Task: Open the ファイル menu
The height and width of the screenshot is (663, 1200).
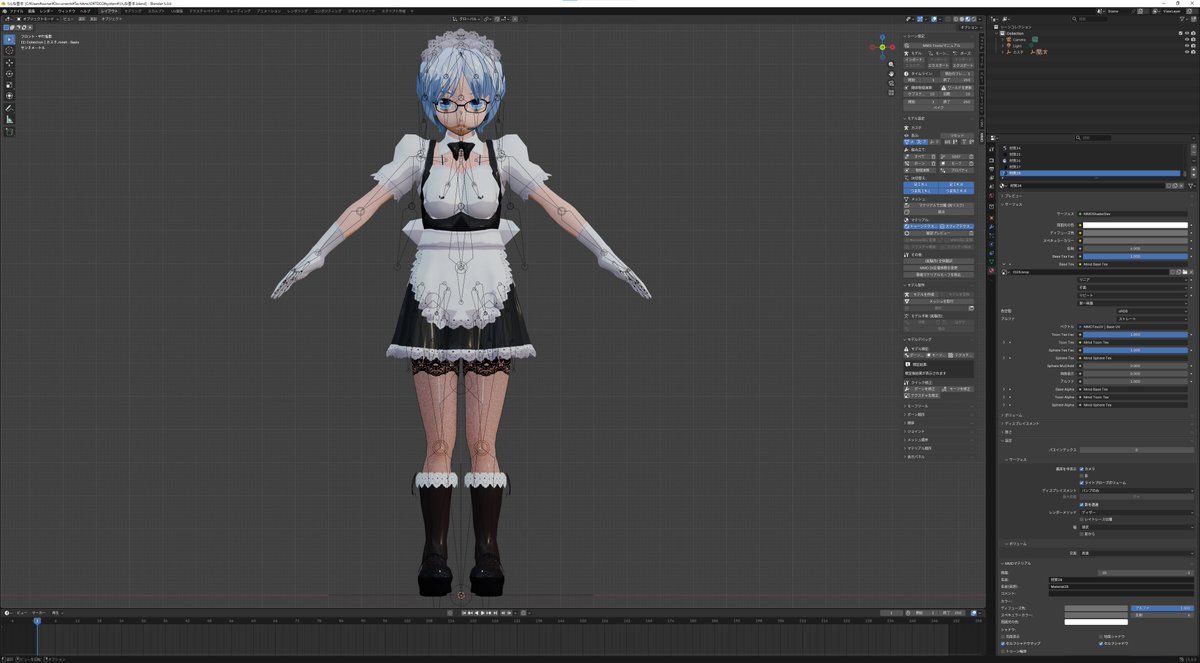Action: click(x=17, y=11)
